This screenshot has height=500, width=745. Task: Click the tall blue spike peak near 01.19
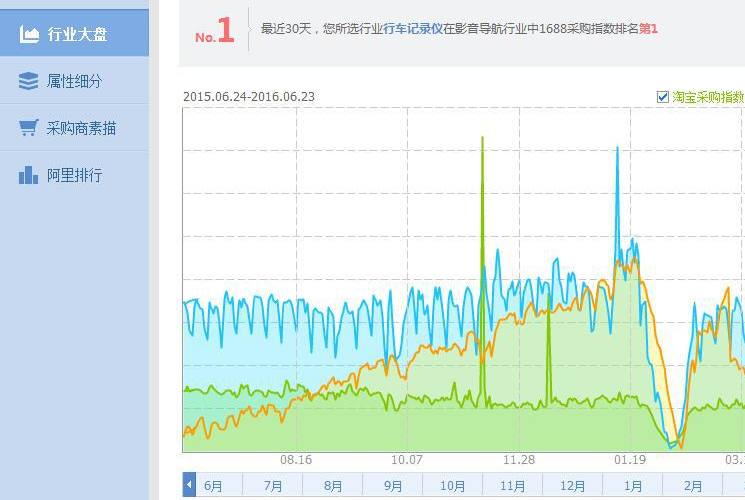[617, 150]
